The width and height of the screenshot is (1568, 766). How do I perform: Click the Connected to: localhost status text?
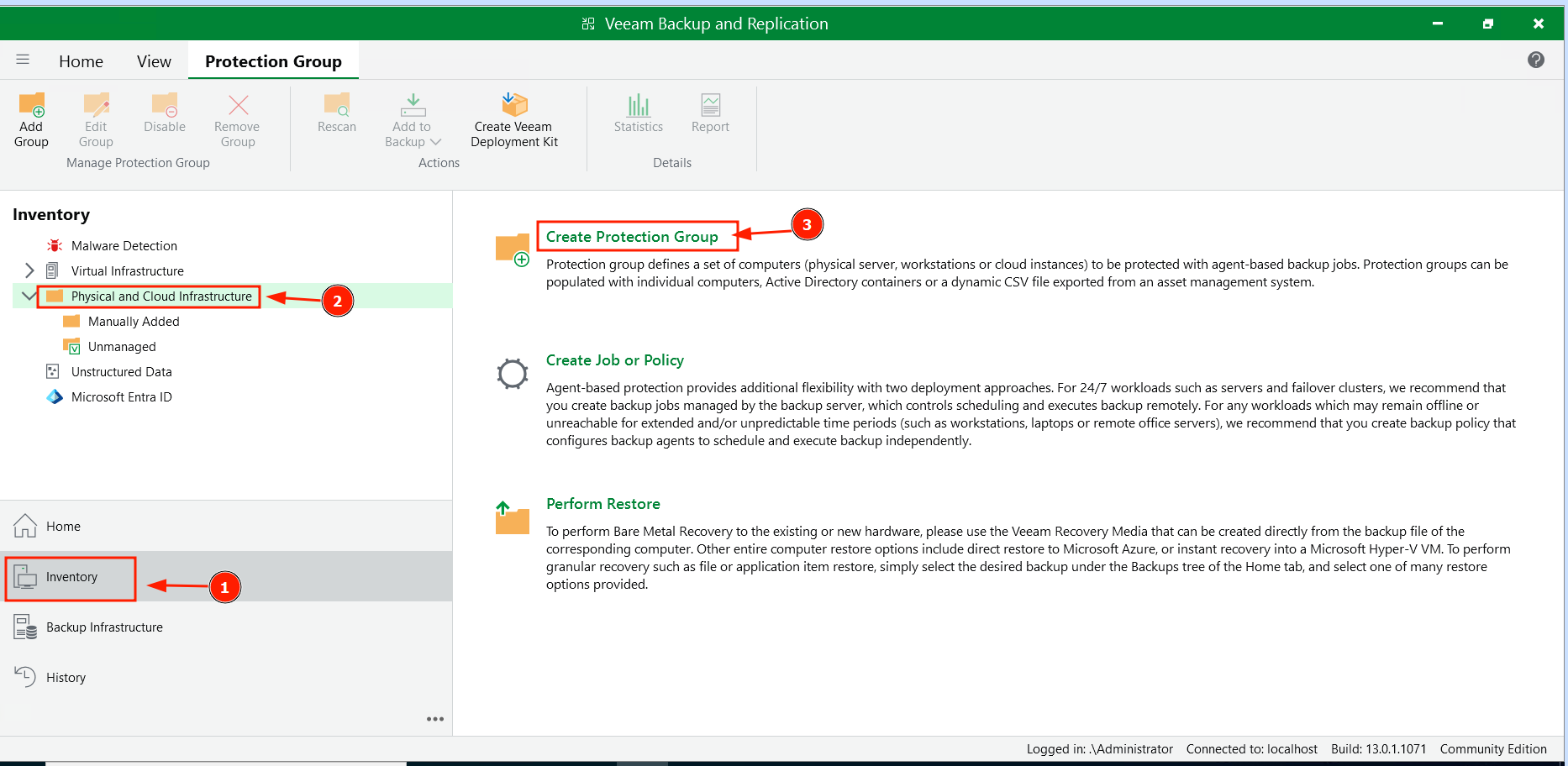[x=1252, y=749]
